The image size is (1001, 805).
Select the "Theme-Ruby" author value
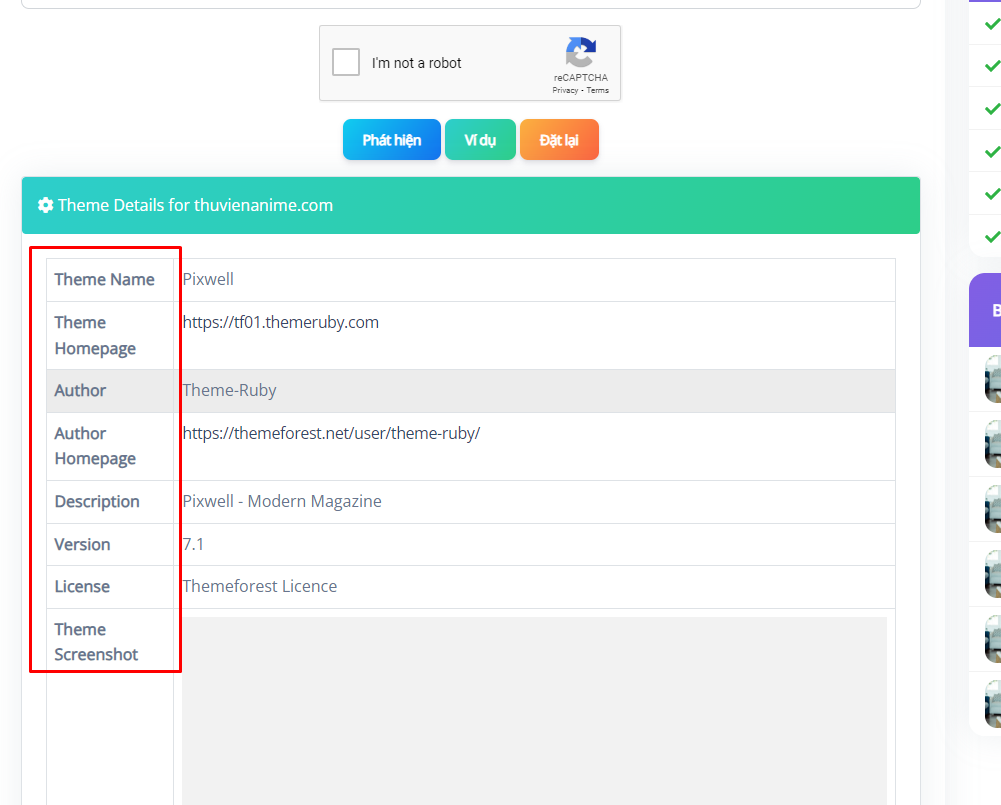(229, 391)
